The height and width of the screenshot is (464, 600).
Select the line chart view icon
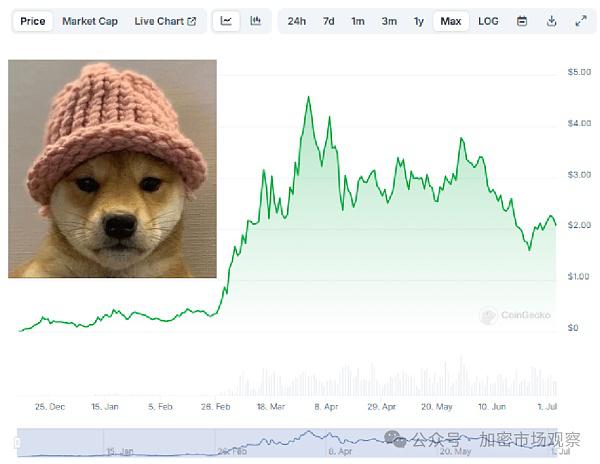click(226, 21)
